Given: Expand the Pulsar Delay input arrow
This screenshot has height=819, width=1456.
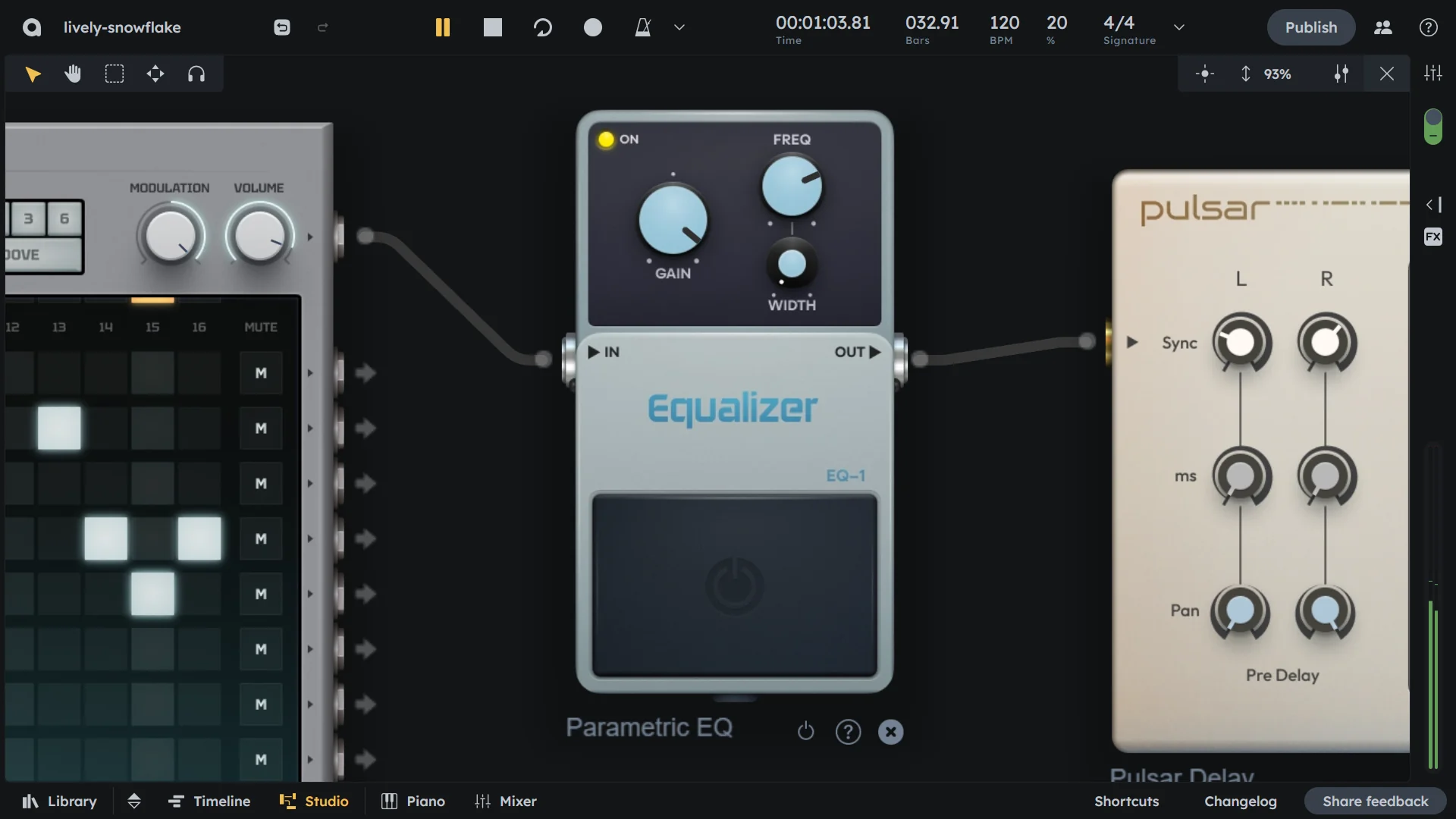Looking at the screenshot, I should point(1131,342).
